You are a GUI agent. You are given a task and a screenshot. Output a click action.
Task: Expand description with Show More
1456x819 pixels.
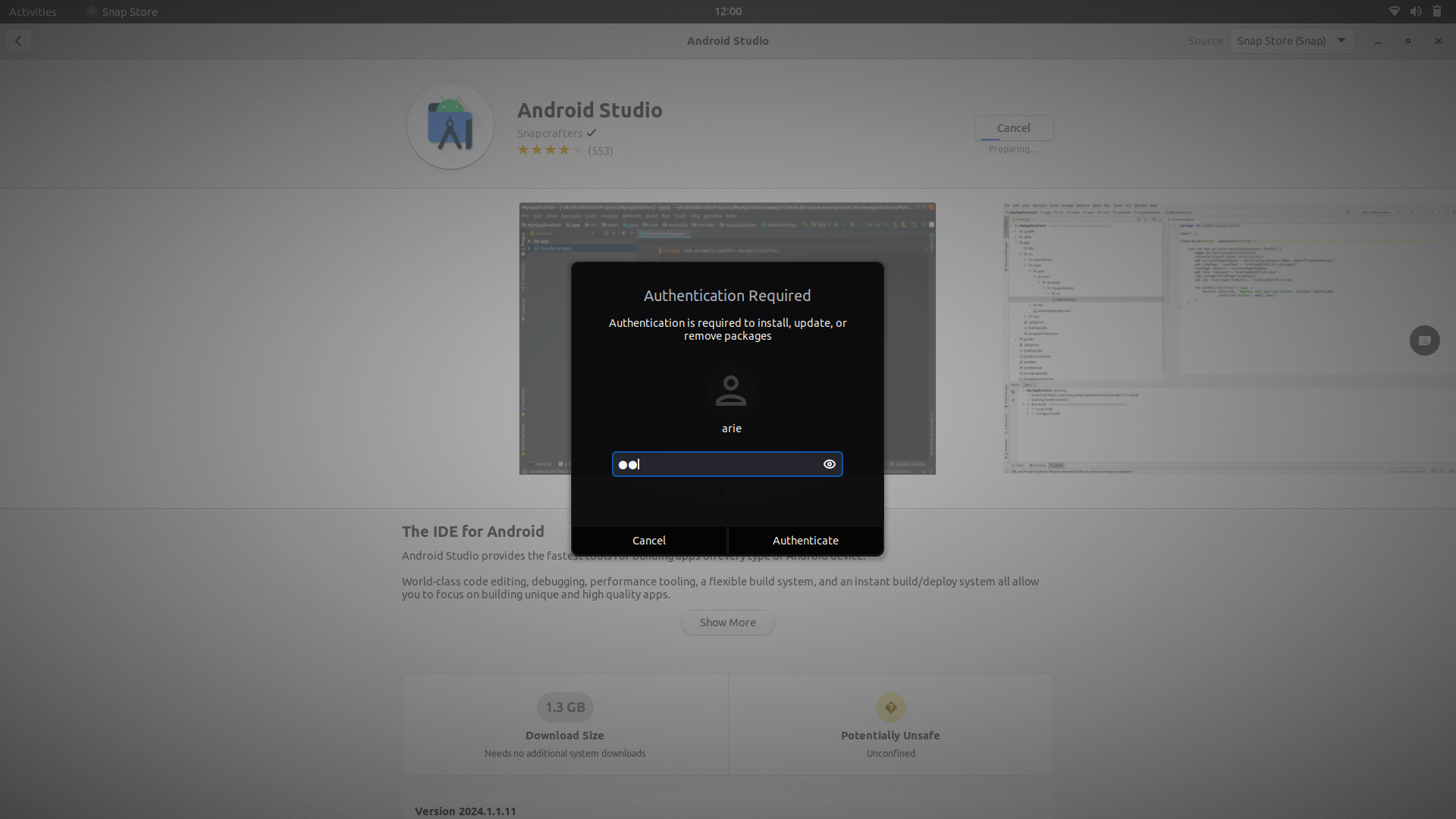(728, 623)
